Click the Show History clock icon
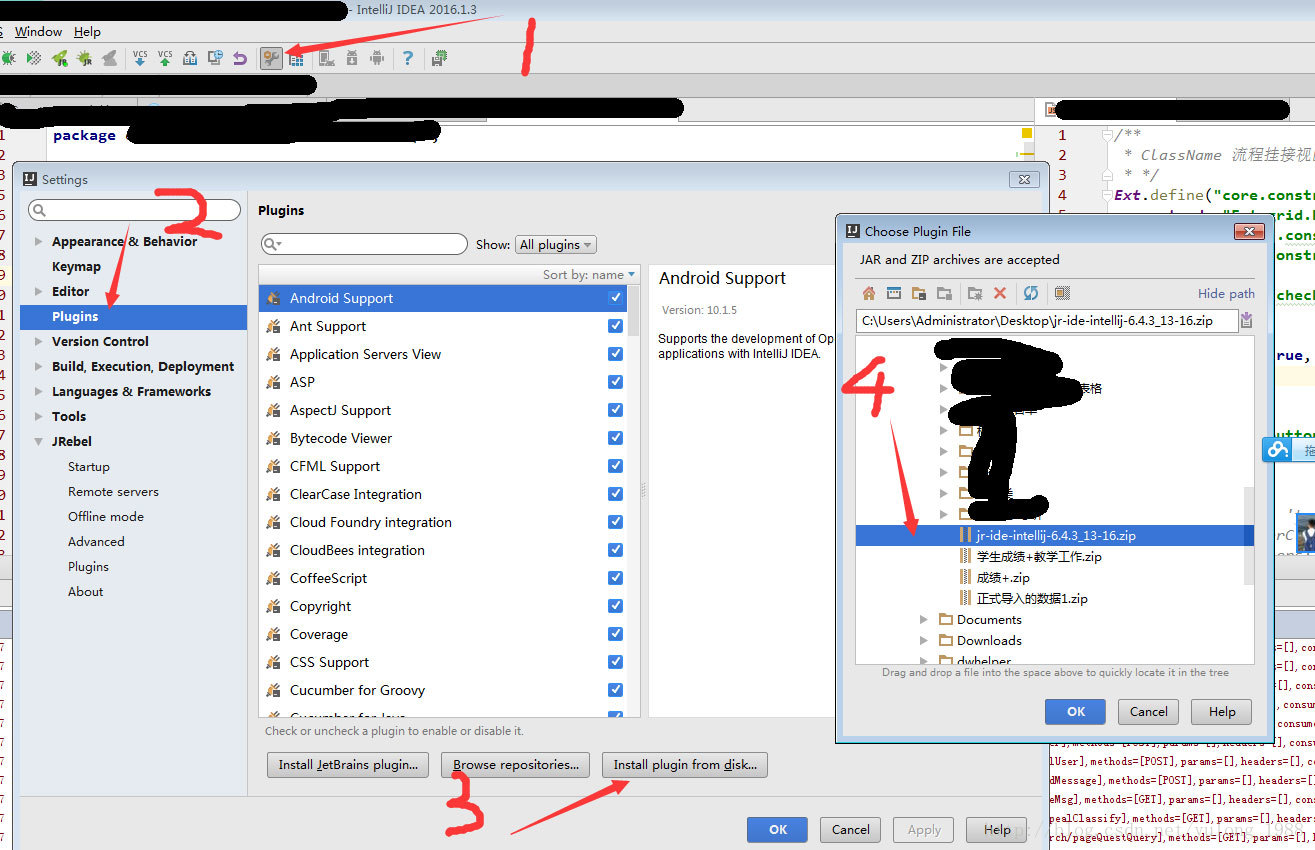Screen dimensions: 1315x850 [215, 59]
